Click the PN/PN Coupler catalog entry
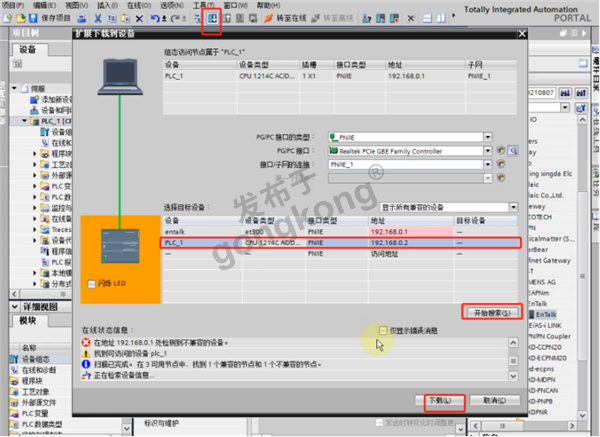The height and width of the screenshot is (437, 600). coord(549,336)
